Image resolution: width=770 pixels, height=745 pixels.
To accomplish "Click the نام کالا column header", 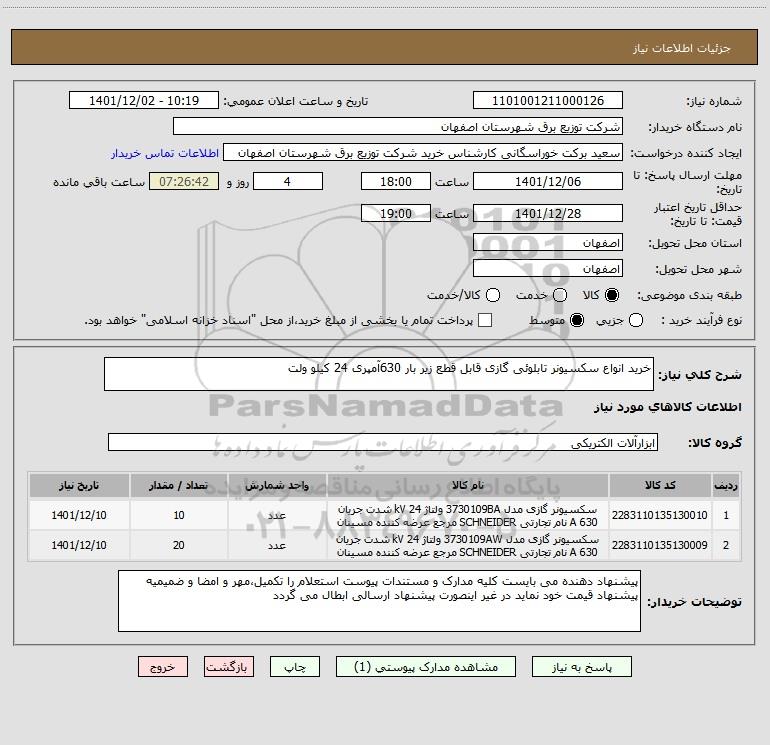I will (x=468, y=485).
